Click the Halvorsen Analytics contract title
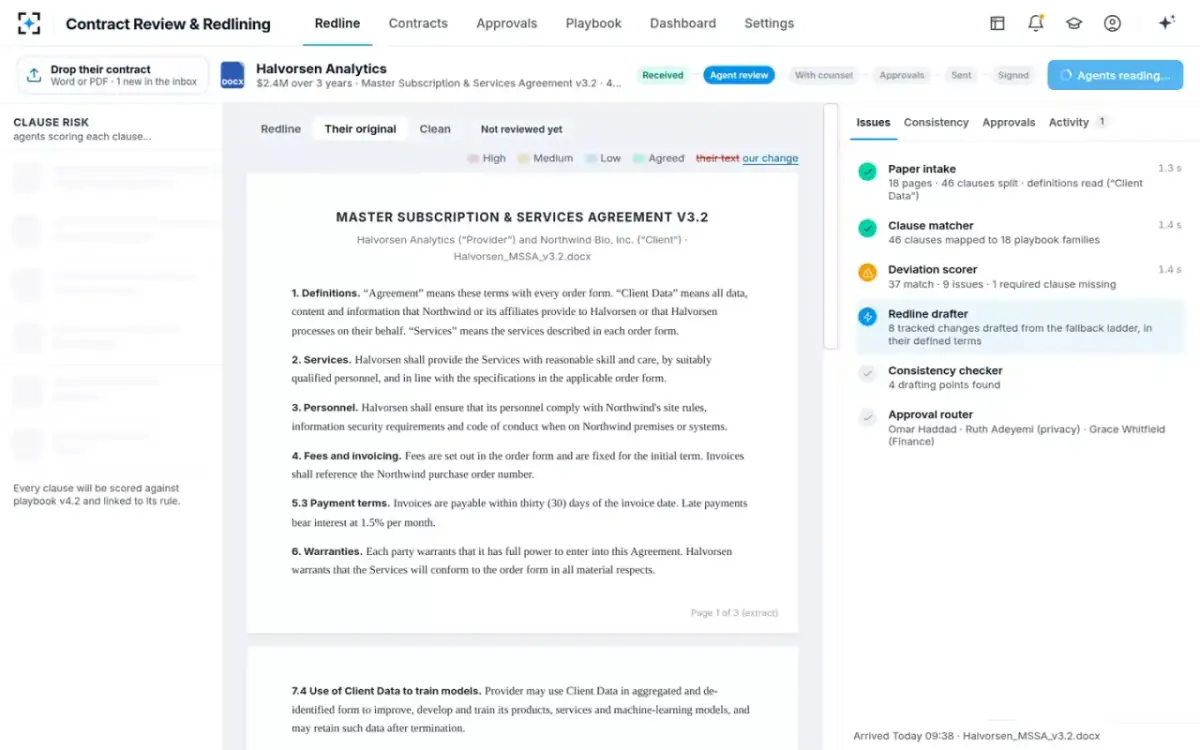The height and width of the screenshot is (750, 1200). point(321,68)
